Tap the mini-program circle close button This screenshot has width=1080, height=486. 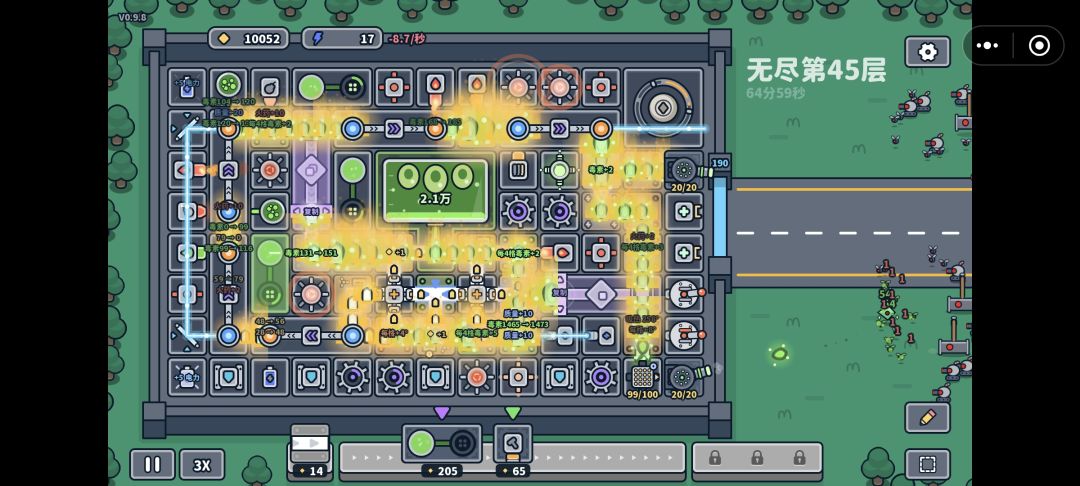pyautogui.click(x=1039, y=45)
